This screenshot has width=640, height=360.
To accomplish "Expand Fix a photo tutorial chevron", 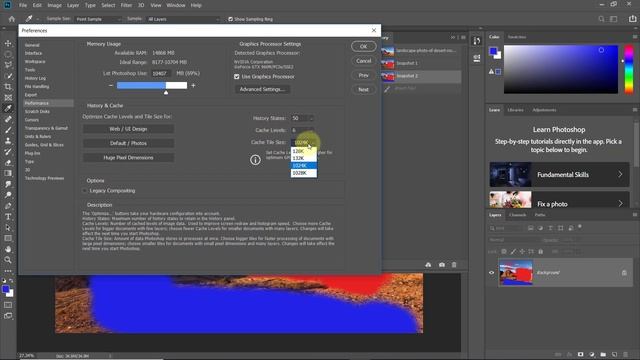I will pyautogui.click(x=620, y=203).
